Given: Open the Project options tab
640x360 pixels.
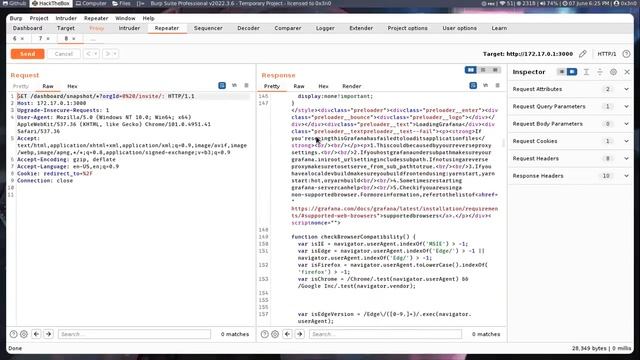Looking at the screenshot, I should tap(407, 28).
